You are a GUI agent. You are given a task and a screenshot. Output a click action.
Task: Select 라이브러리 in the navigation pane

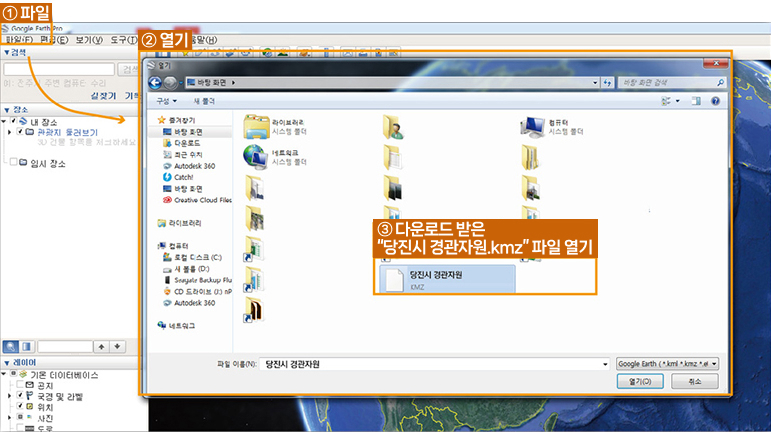pos(179,223)
